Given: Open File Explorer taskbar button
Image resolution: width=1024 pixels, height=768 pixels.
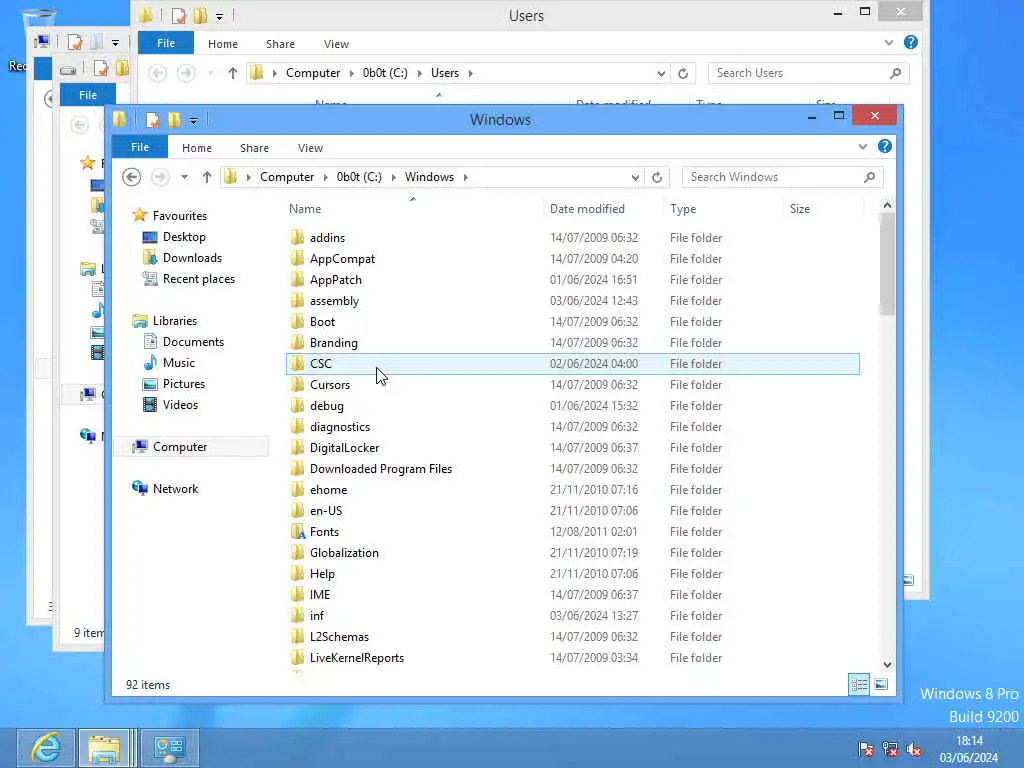Looking at the screenshot, I should click(104, 748).
